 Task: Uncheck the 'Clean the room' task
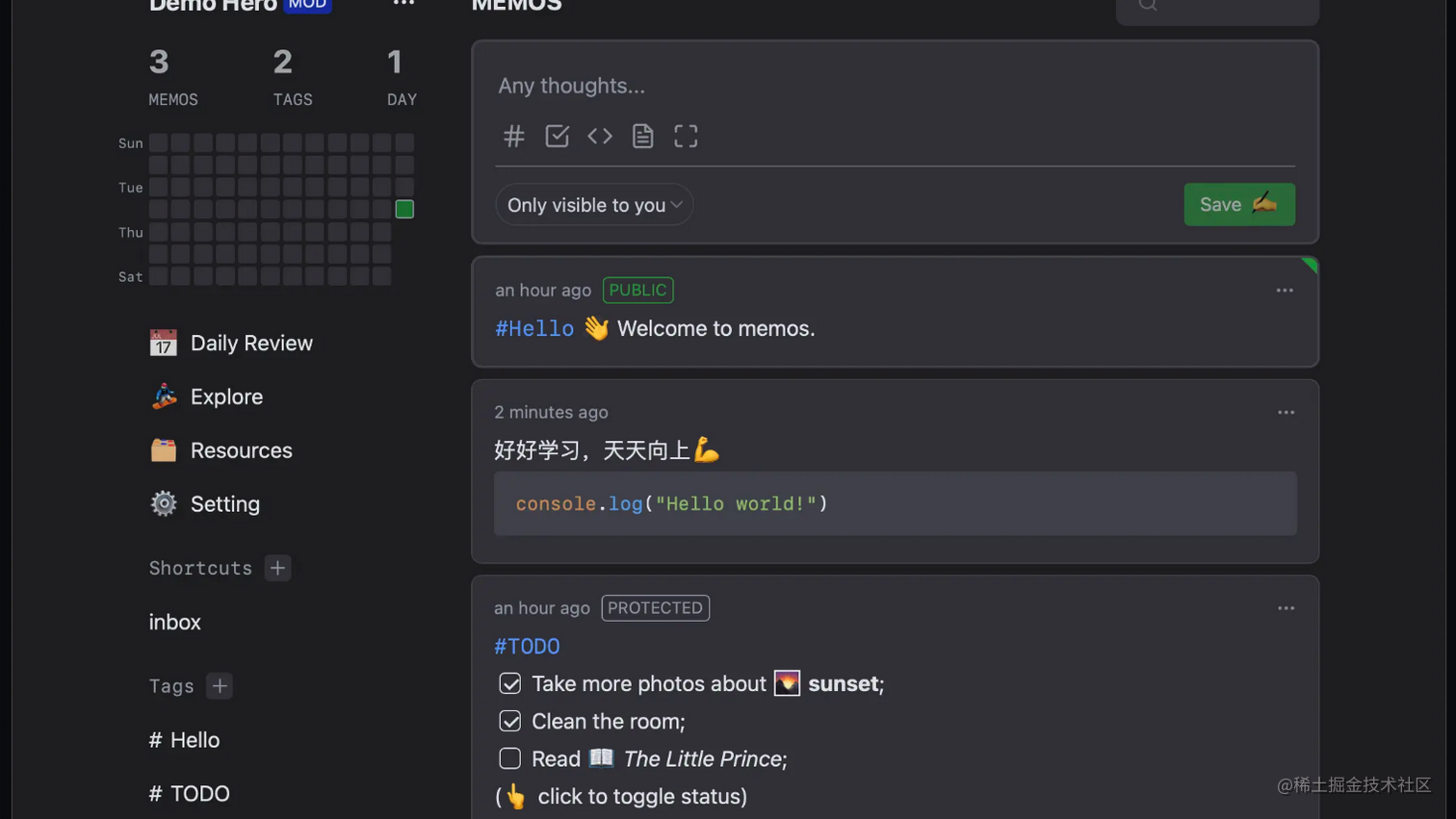point(509,721)
